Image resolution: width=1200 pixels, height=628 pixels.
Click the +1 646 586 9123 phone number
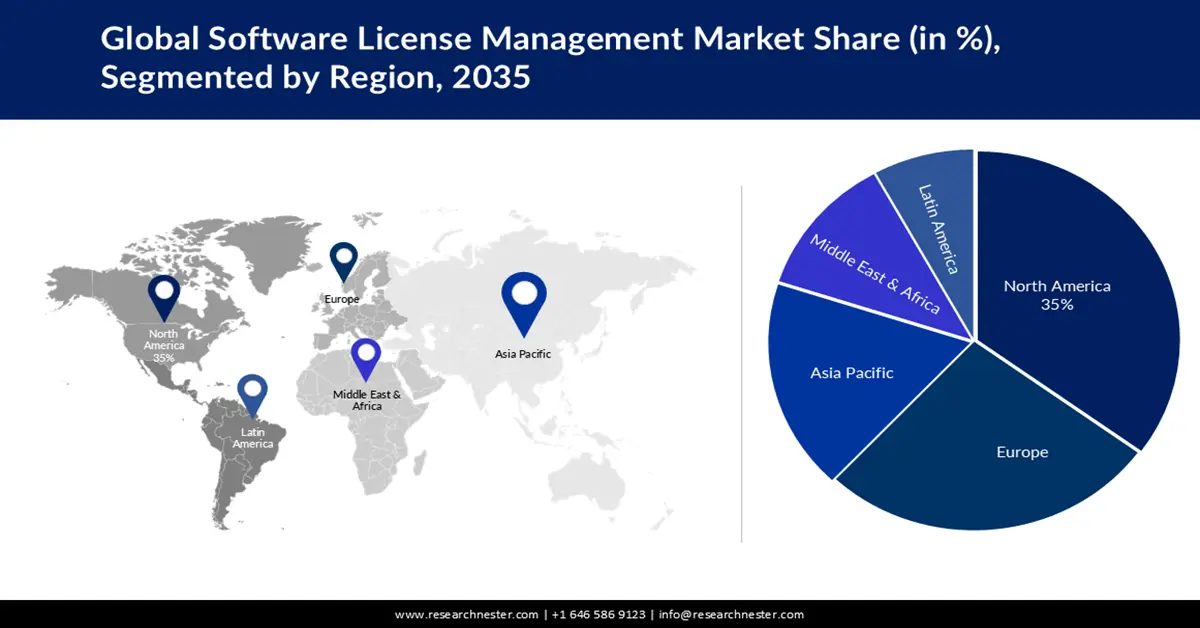click(597, 614)
